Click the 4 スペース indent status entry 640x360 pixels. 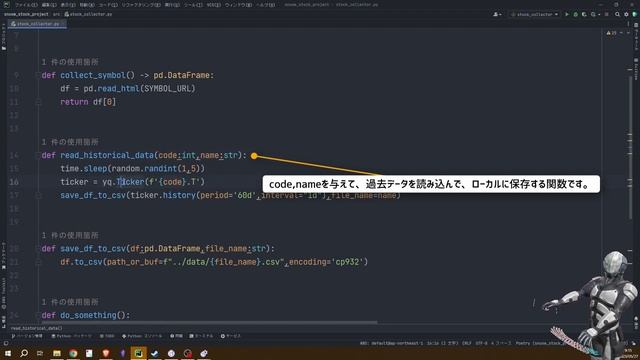click(x=501, y=343)
